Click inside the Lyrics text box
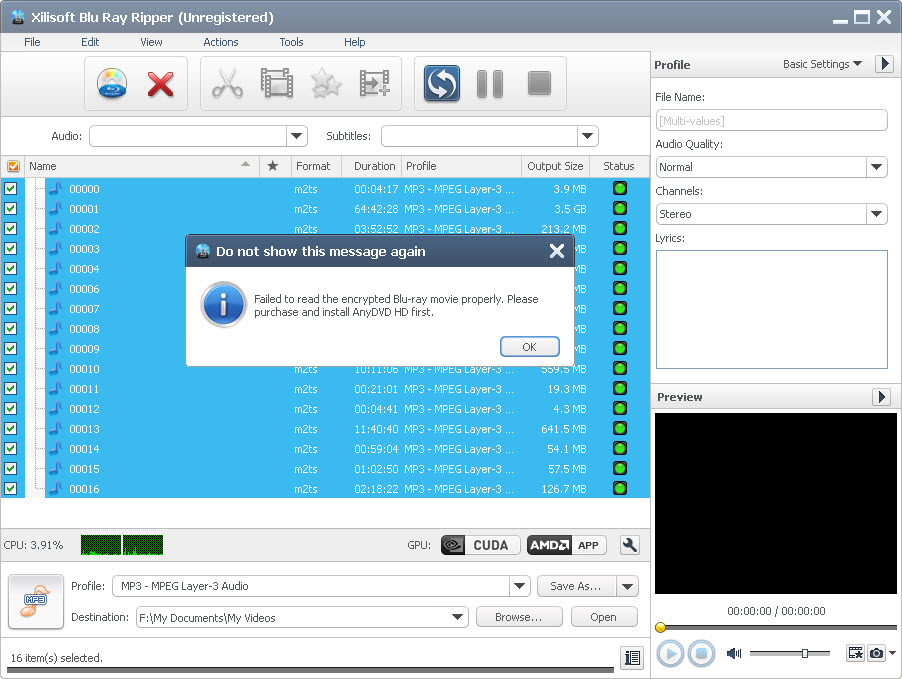The width and height of the screenshot is (902, 679). pyautogui.click(x=771, y=309)
